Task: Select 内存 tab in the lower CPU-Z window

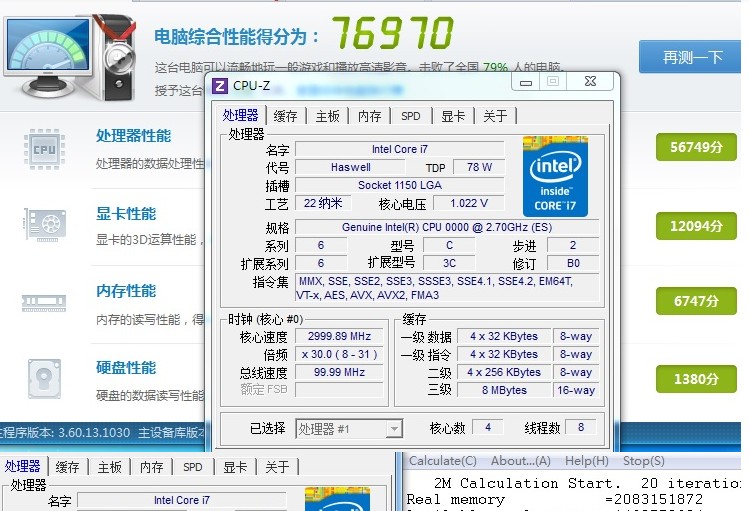Action: [151, 467]
